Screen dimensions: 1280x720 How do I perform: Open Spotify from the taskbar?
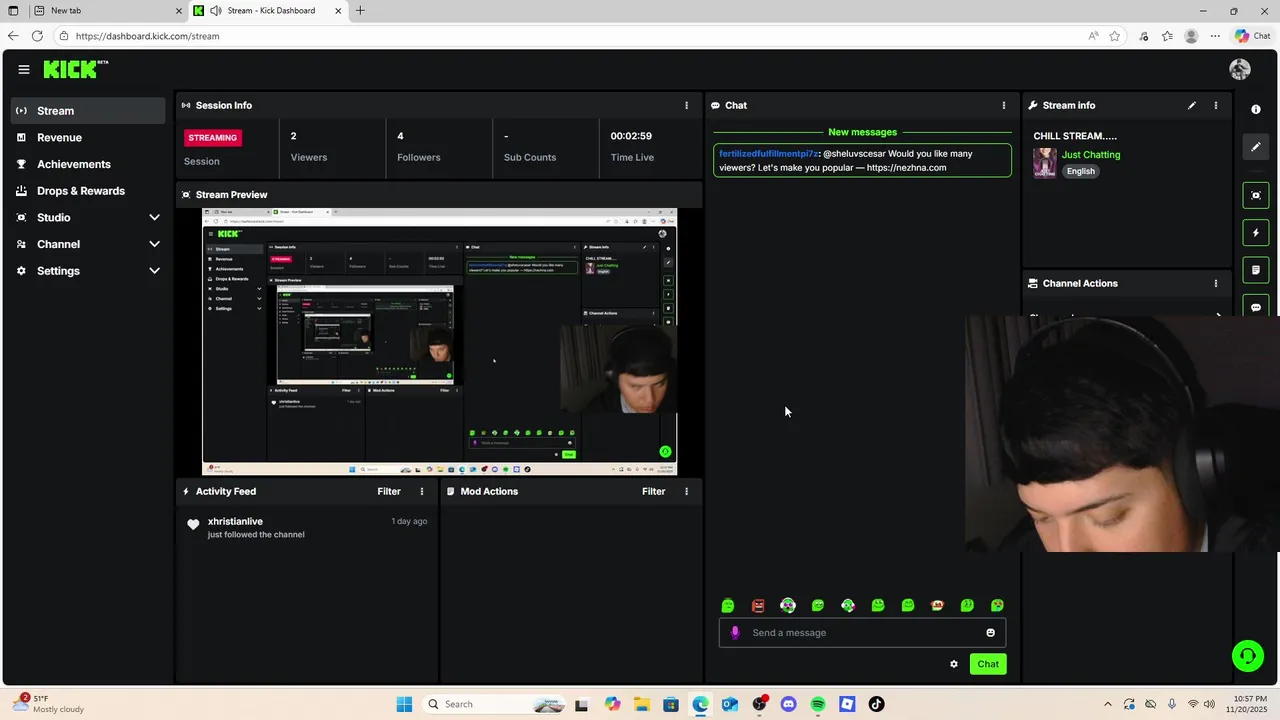(x=818, y=704)
